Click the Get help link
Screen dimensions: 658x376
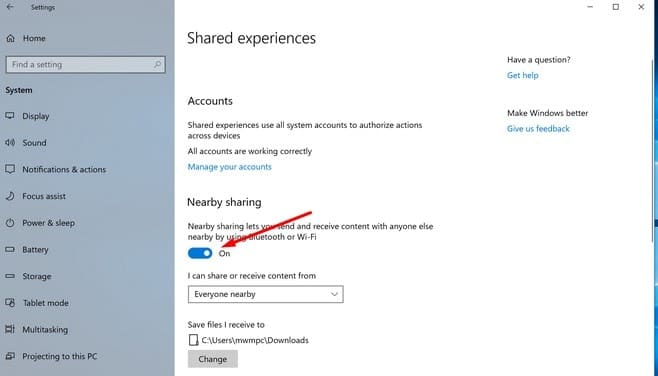click(522, 76)
